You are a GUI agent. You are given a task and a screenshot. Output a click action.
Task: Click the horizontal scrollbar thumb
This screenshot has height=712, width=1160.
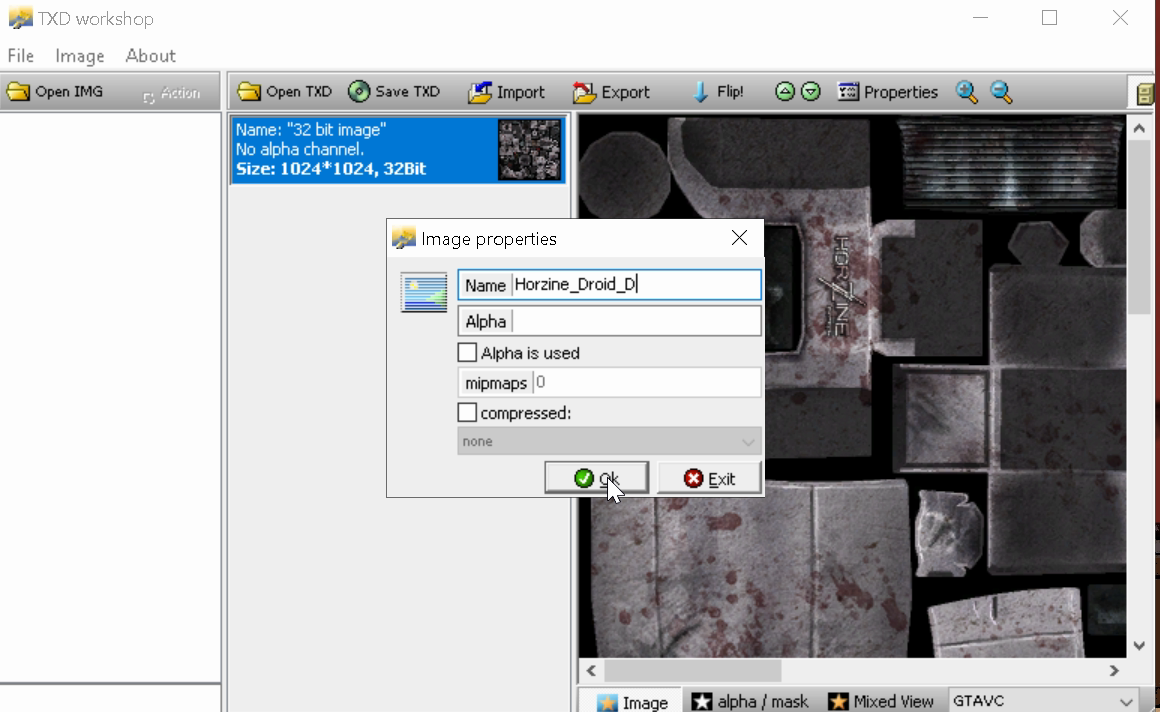point(692,671)
